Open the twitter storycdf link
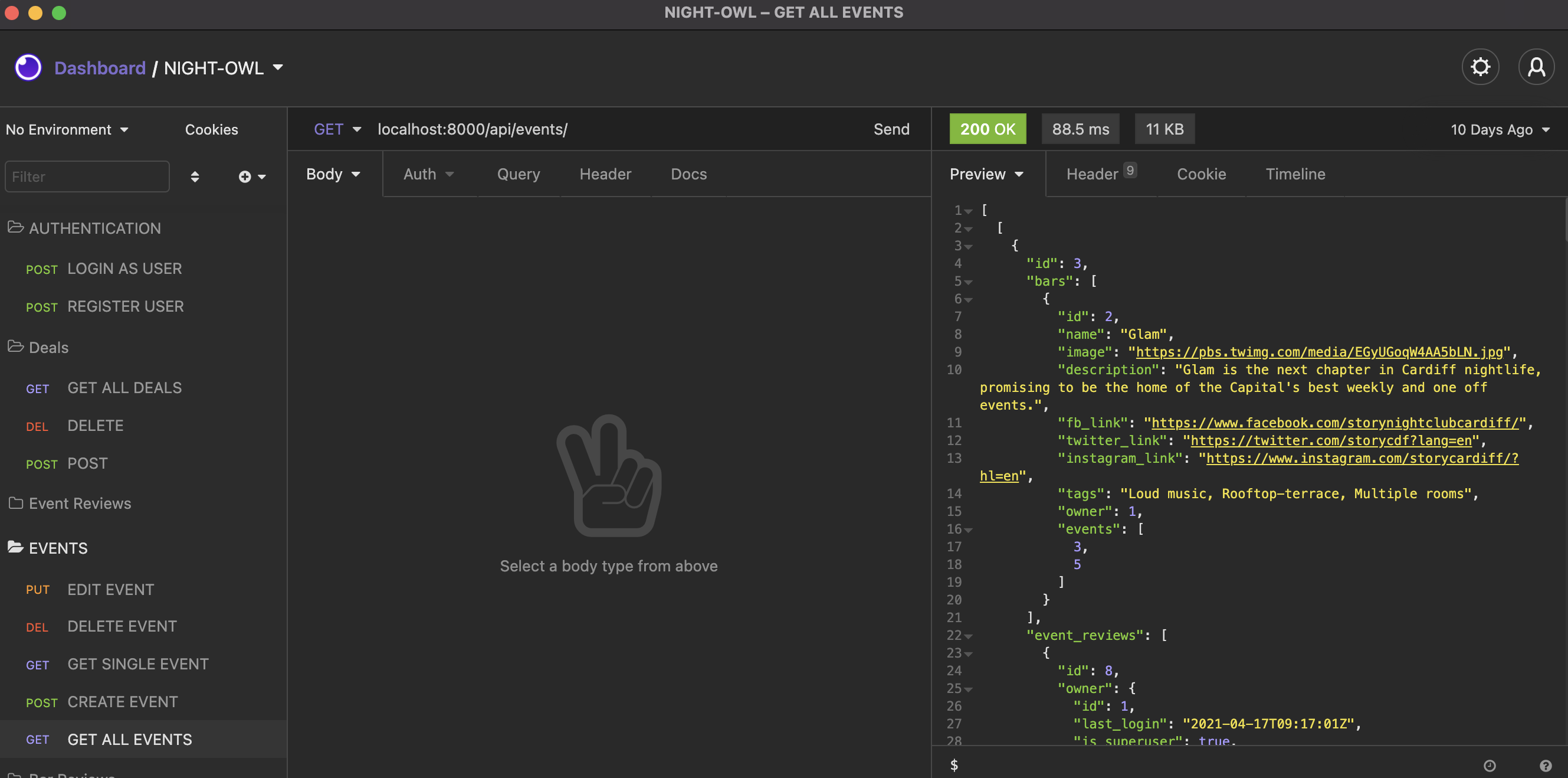 [1331, 440]
